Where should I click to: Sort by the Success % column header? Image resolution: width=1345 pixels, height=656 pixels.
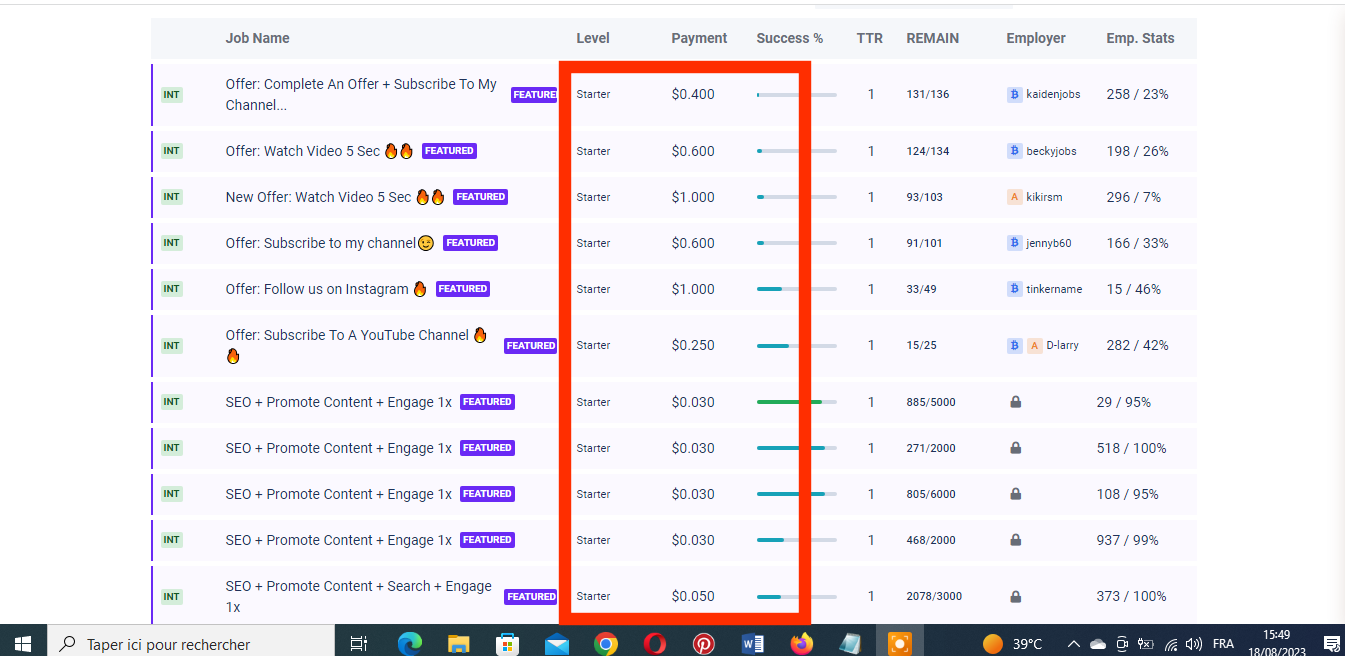coord(790,38)
